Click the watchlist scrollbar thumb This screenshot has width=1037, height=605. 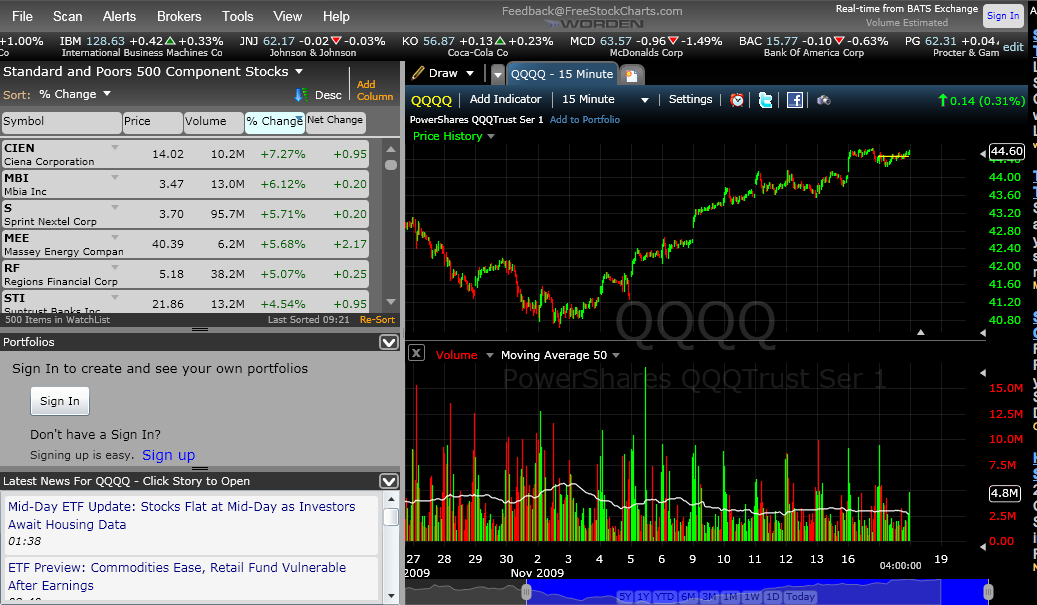coord(391,165)
